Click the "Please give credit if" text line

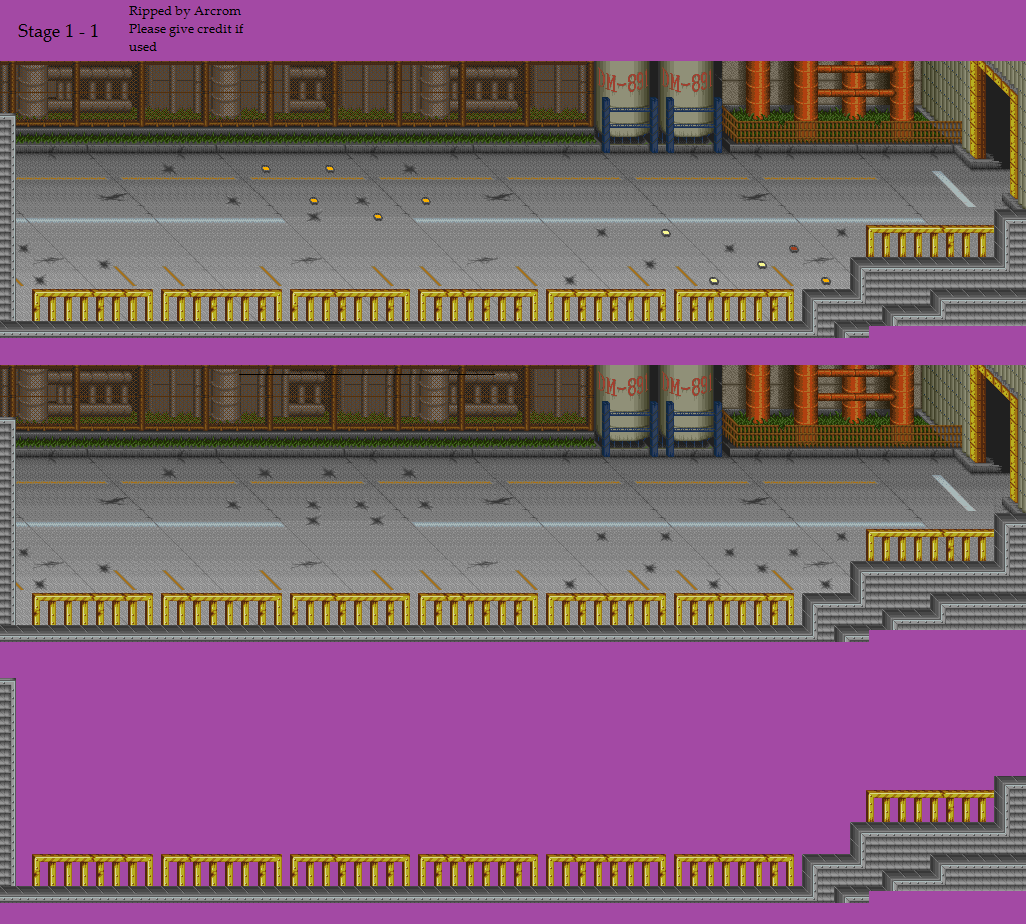[x=186, y=29]
